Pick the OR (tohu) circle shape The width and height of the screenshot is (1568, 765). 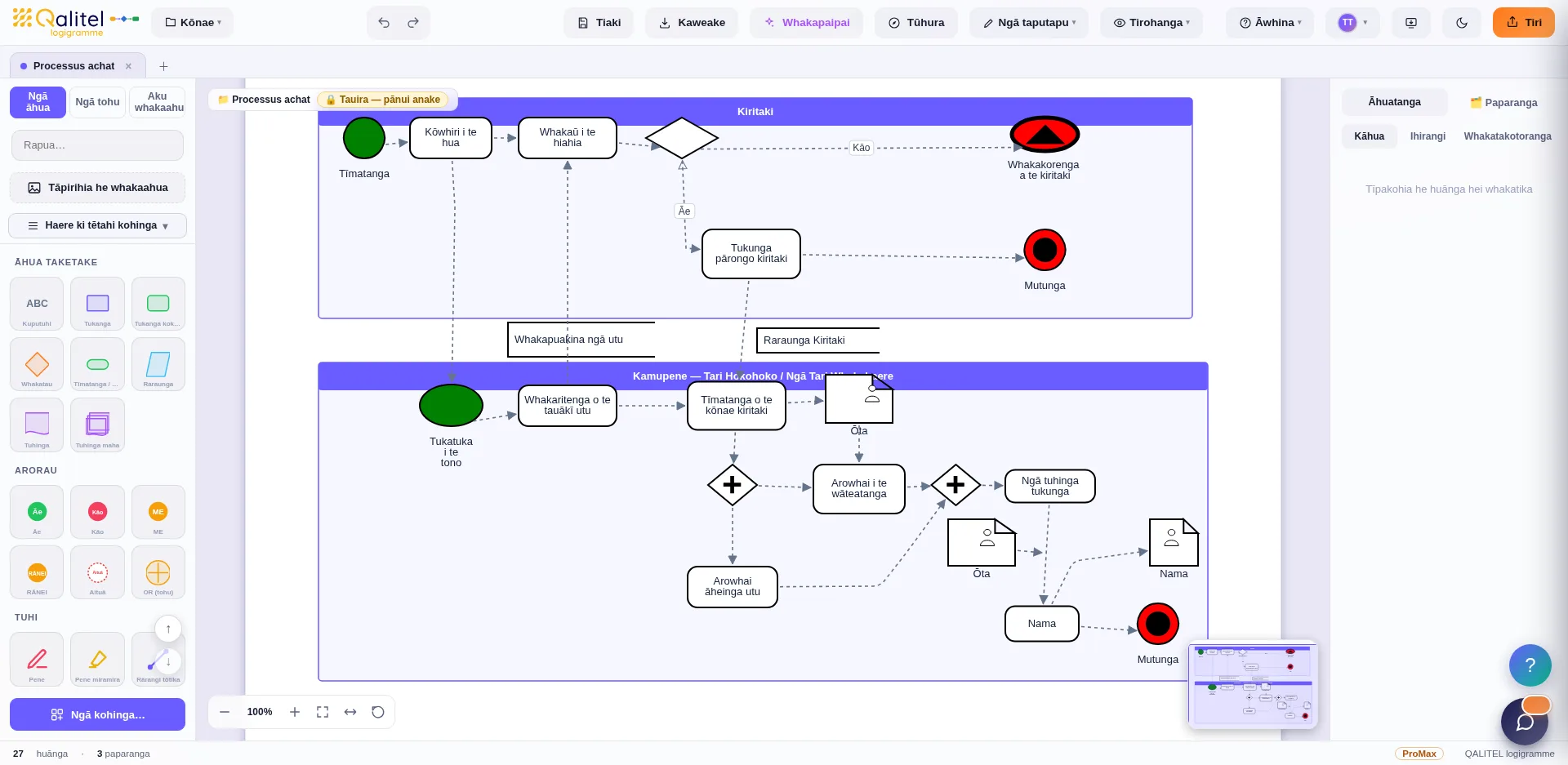coord(158,572)
